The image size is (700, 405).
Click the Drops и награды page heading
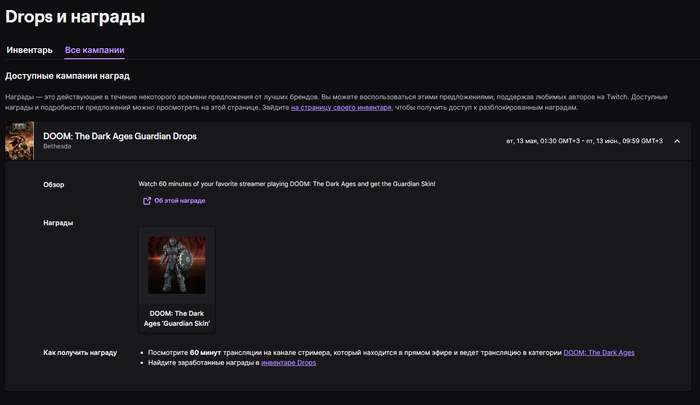click(75, 17)
